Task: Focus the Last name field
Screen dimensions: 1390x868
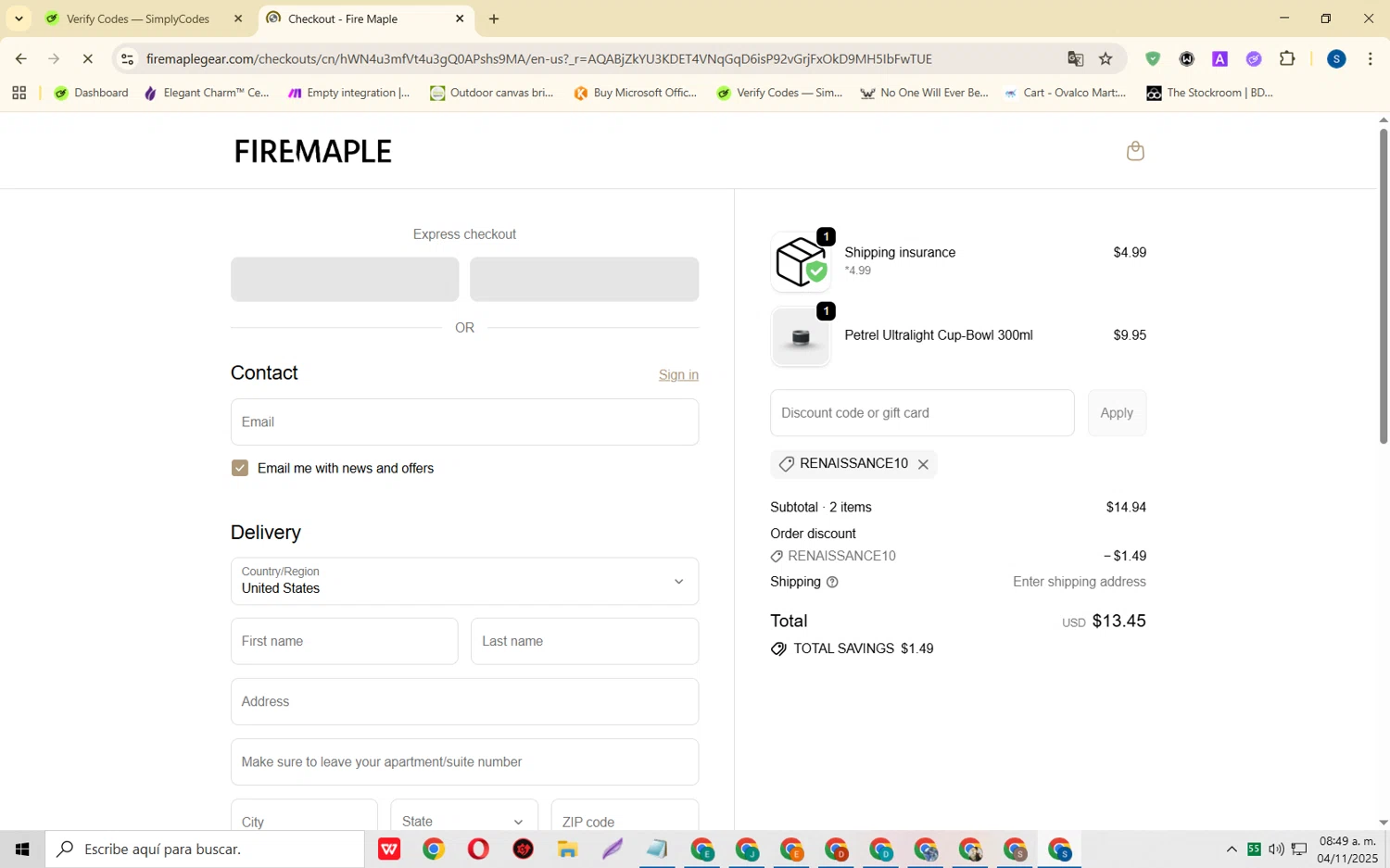Action: (x=585, y=641)
